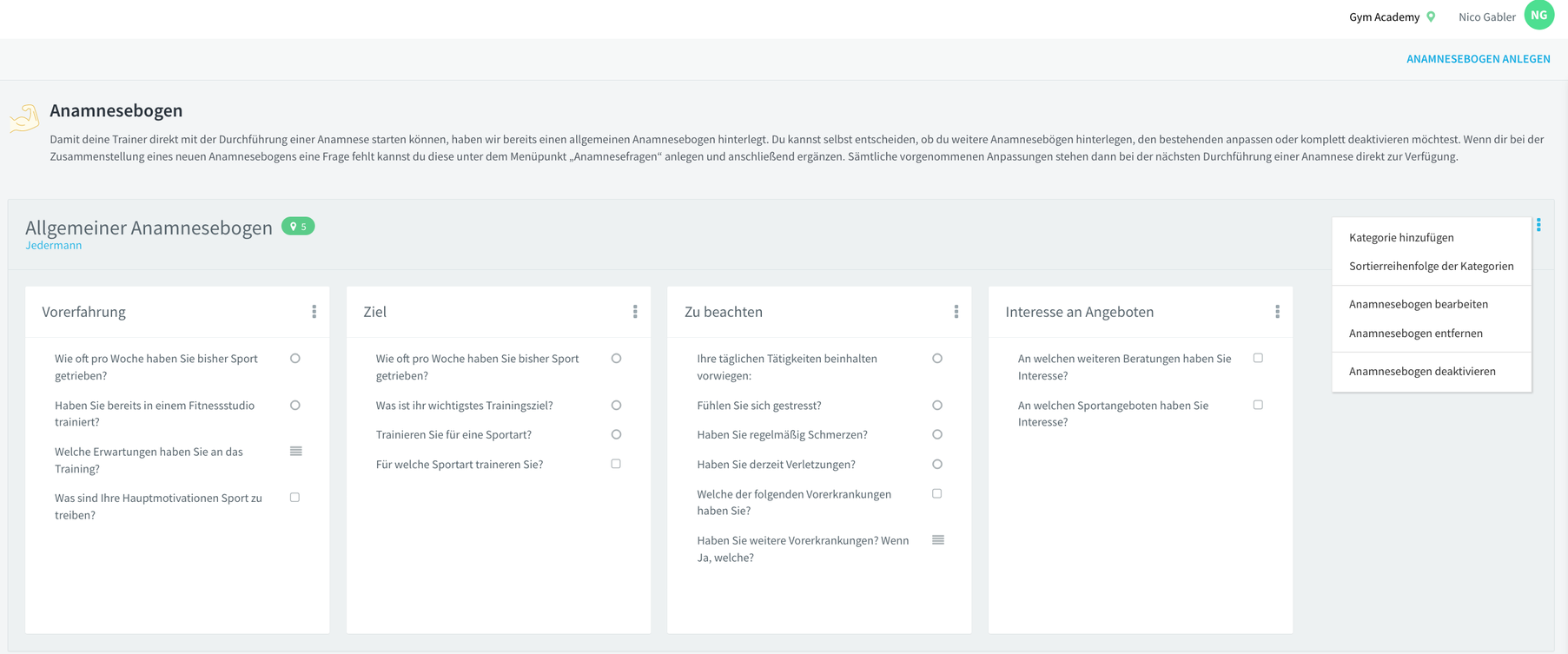The image size is (1568, 654).
Task: Open three-dot menu of Ziel category
Action: click(x=635, y=312)
